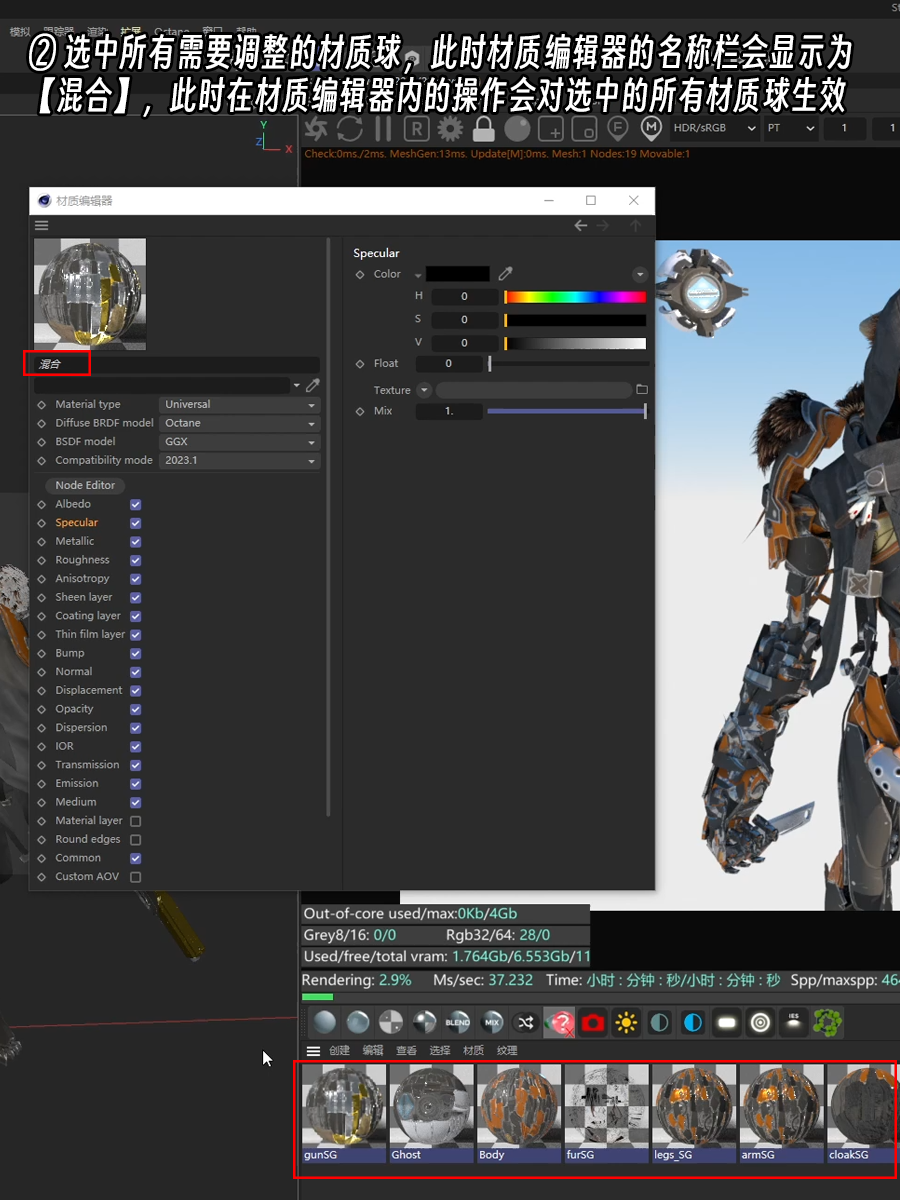The image size is (900, 1200).
Task: Open the 选择 menu in material manager
Action: click(x=440, y=1051)
